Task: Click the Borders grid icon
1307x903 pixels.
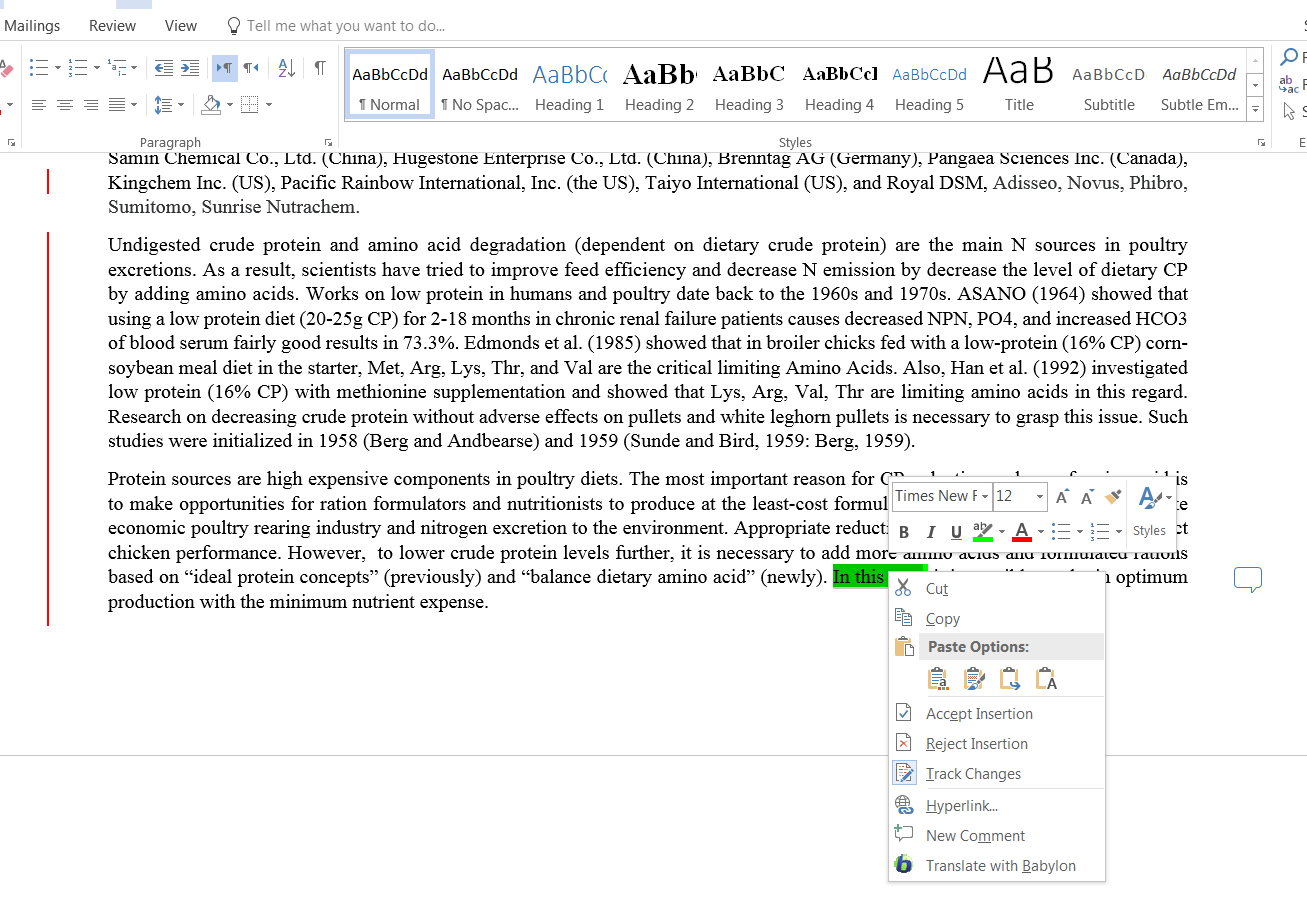Action: pyautogui.click(x=250, y=105)
